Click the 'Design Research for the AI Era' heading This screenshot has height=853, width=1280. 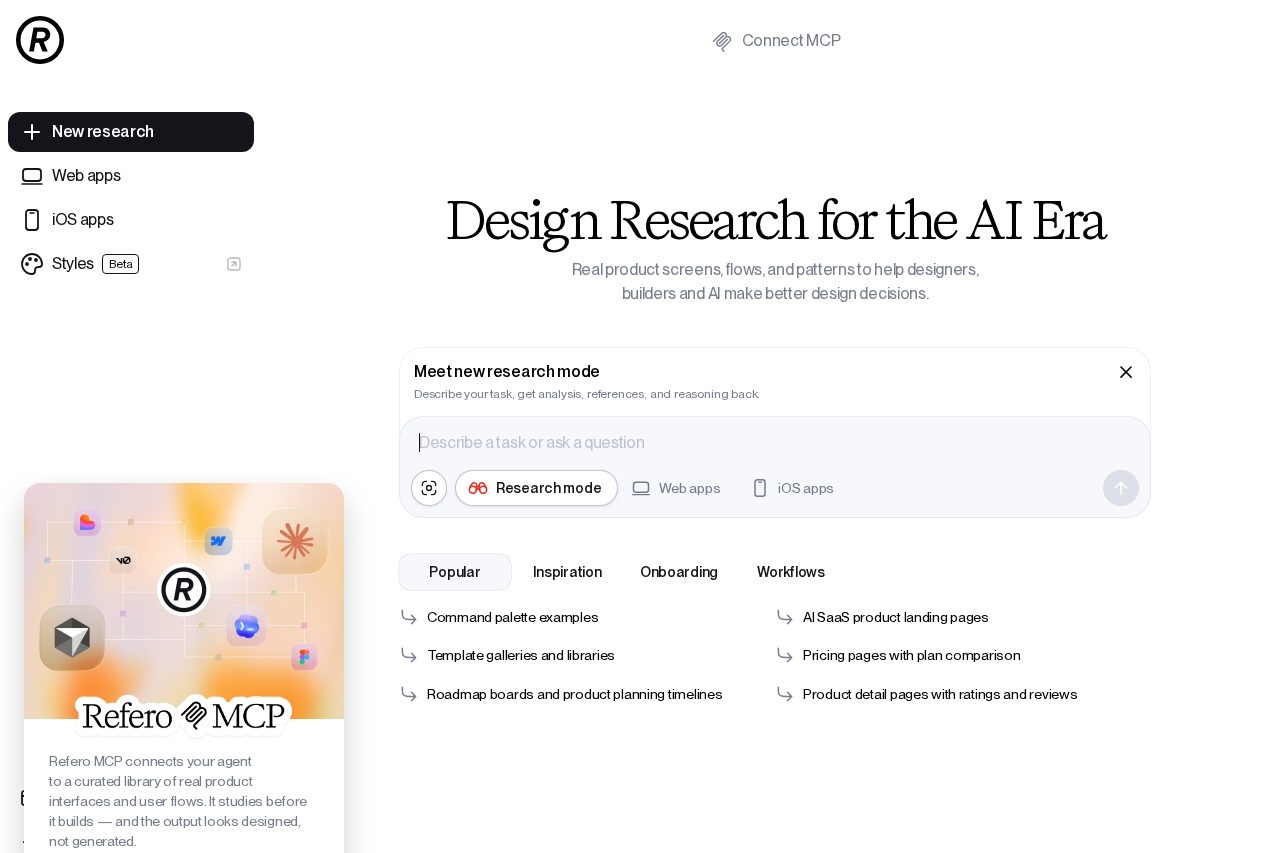pyautogui.click(x=775, y=221)
